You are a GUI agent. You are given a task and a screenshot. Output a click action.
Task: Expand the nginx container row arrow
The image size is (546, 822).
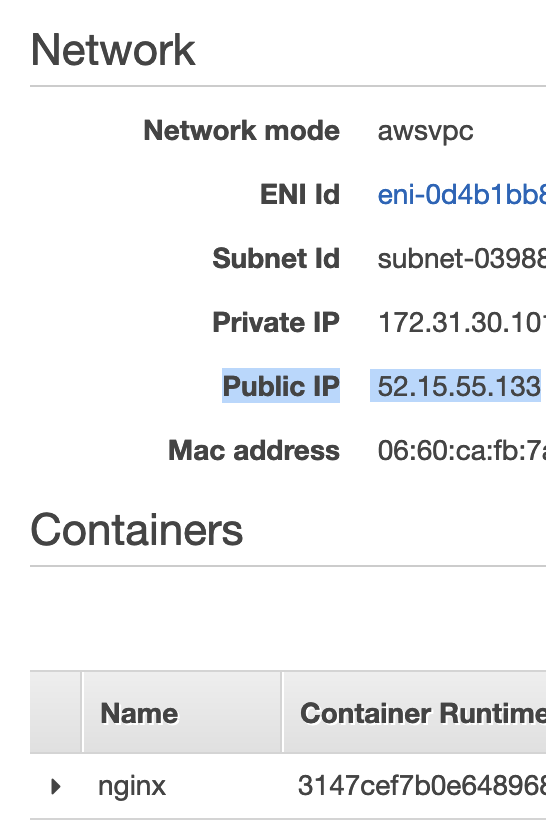point(56,786)
